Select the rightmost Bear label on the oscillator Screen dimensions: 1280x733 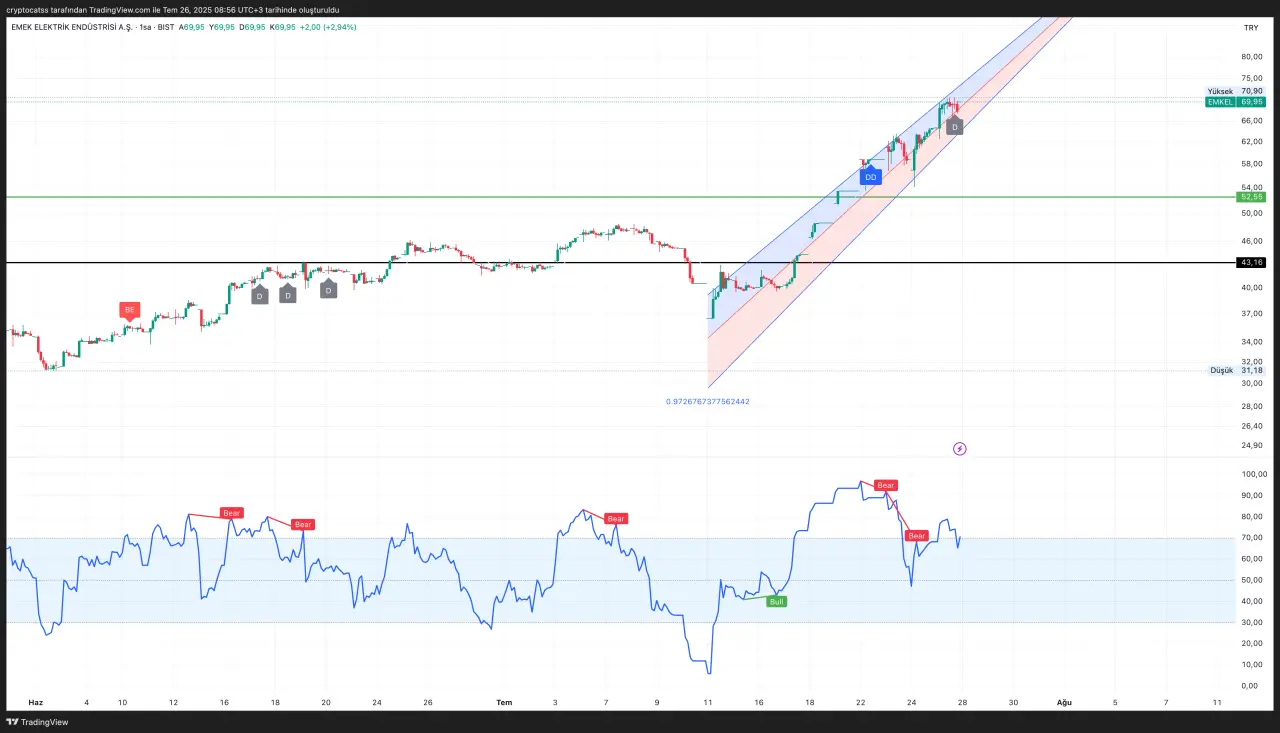click(x=916, y=536)
